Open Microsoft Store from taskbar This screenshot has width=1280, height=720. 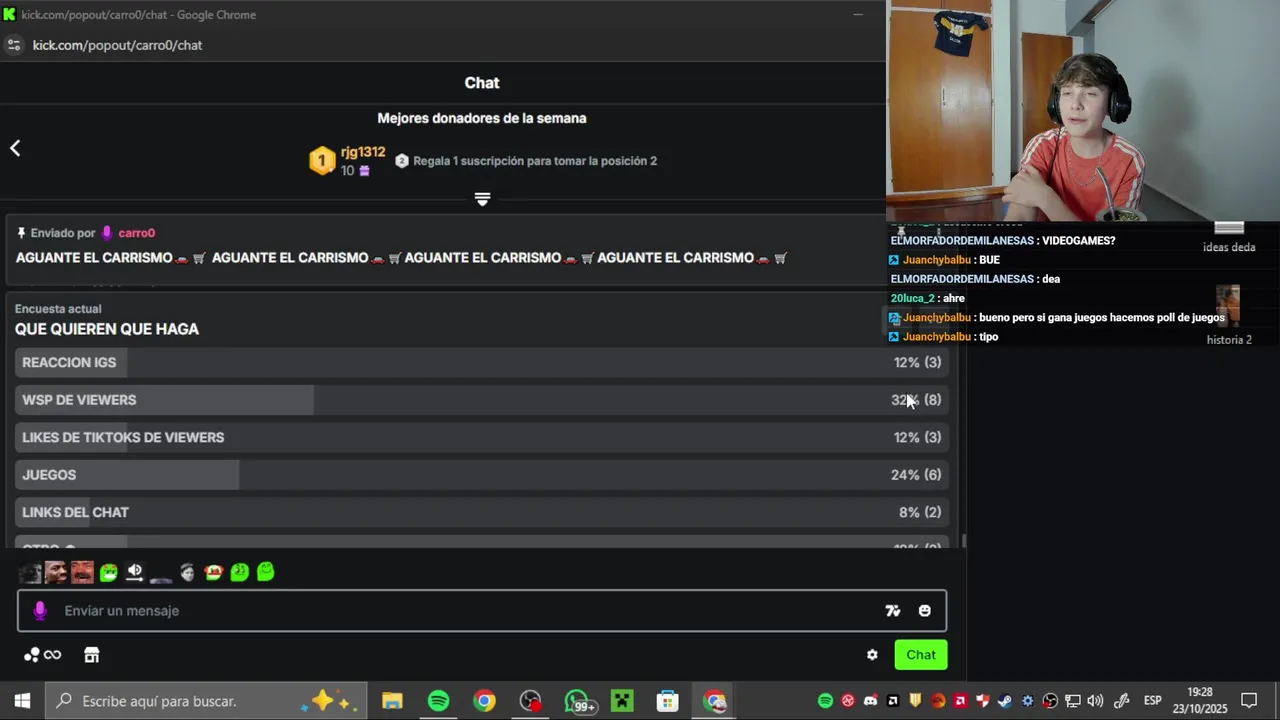[668, 701]
